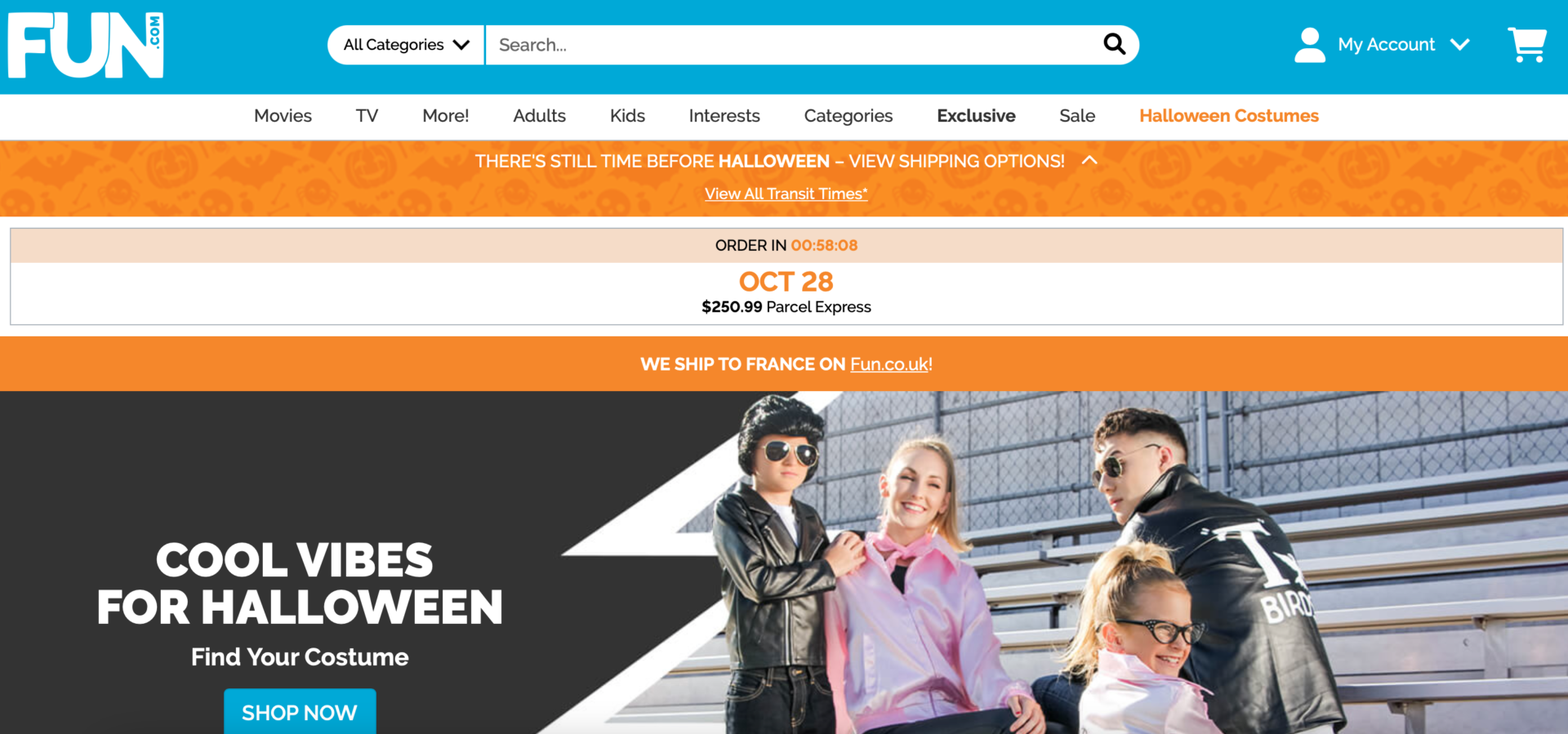Open the Interests menu
Screen dimensions: 1568x734
[724, 116]
